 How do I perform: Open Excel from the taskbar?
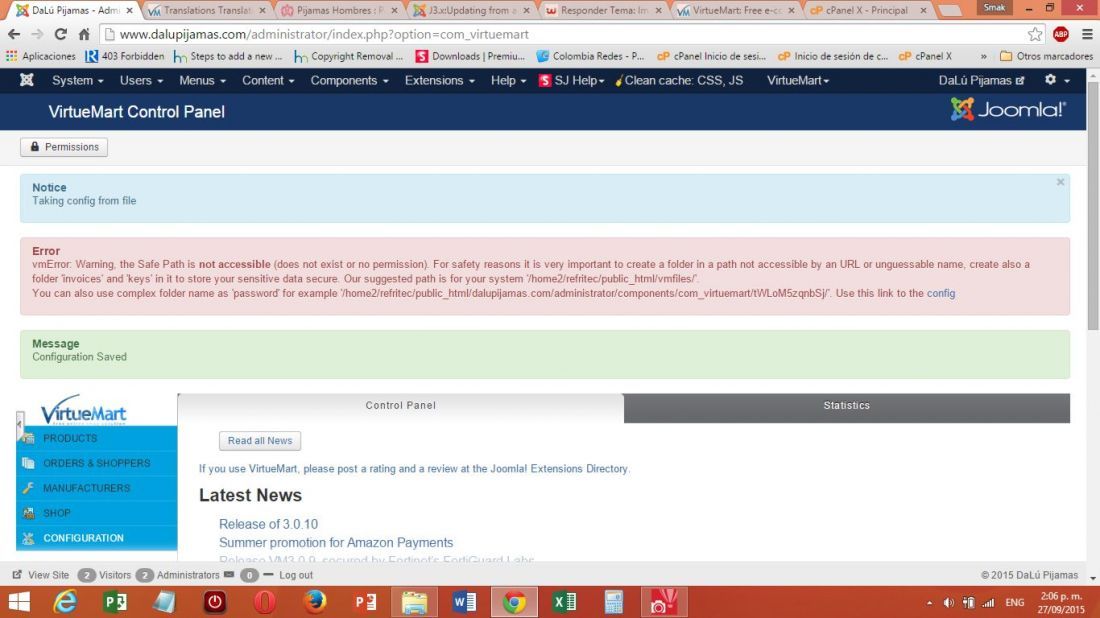(564, 602)
